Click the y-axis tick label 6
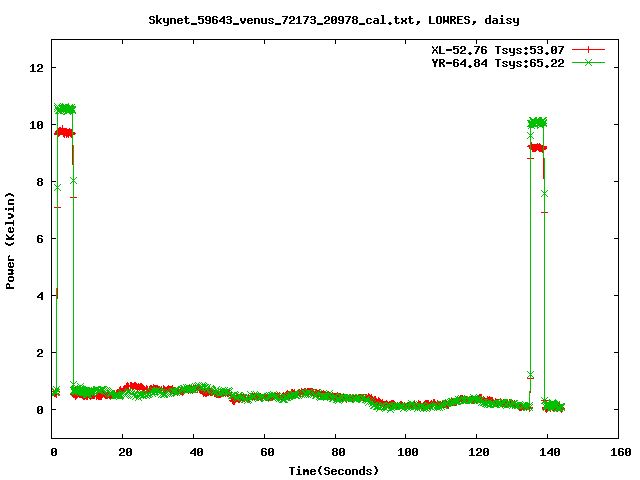 click(x=40, y=239)
